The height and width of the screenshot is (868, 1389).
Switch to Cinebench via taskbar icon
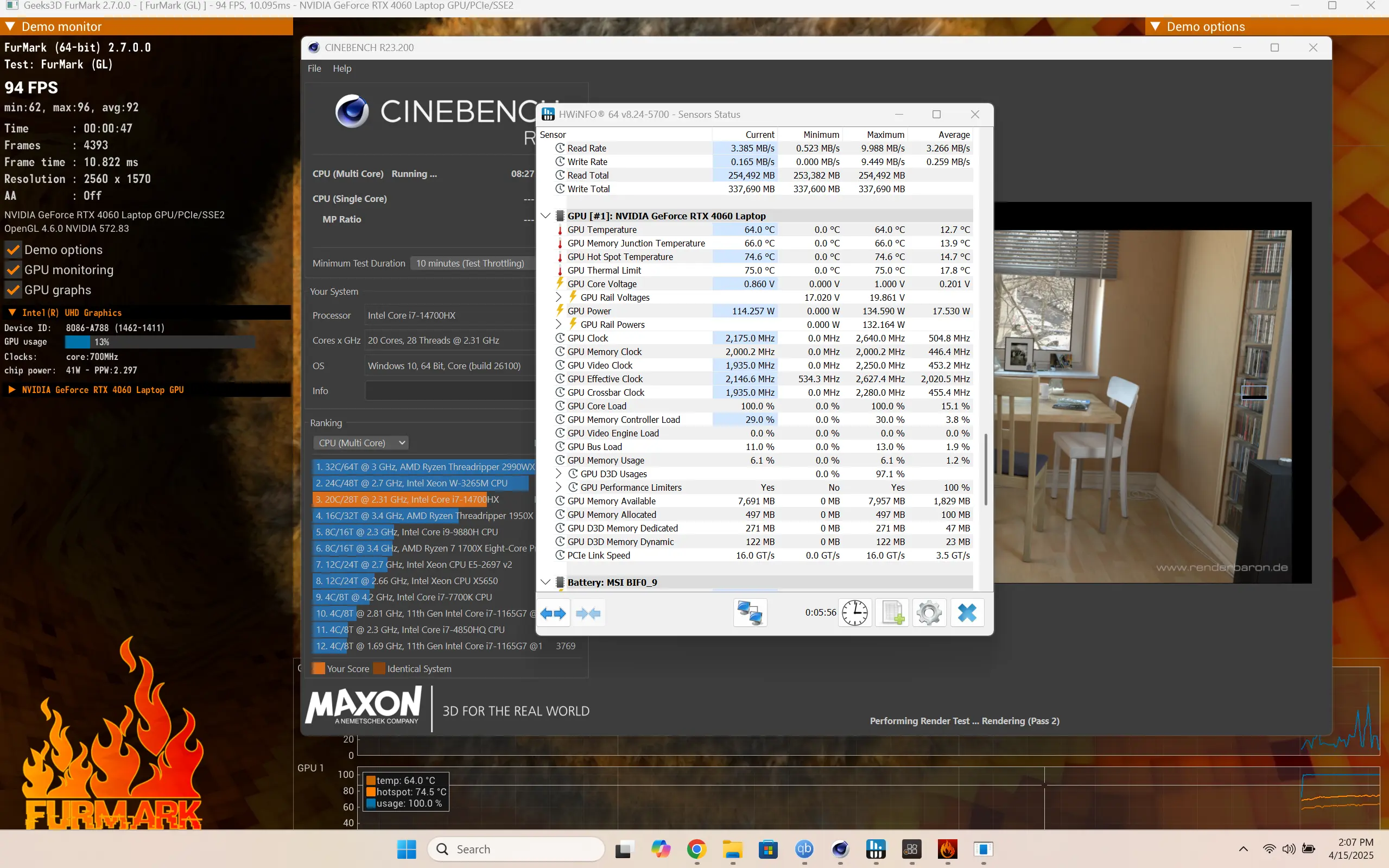coord(840,849)
